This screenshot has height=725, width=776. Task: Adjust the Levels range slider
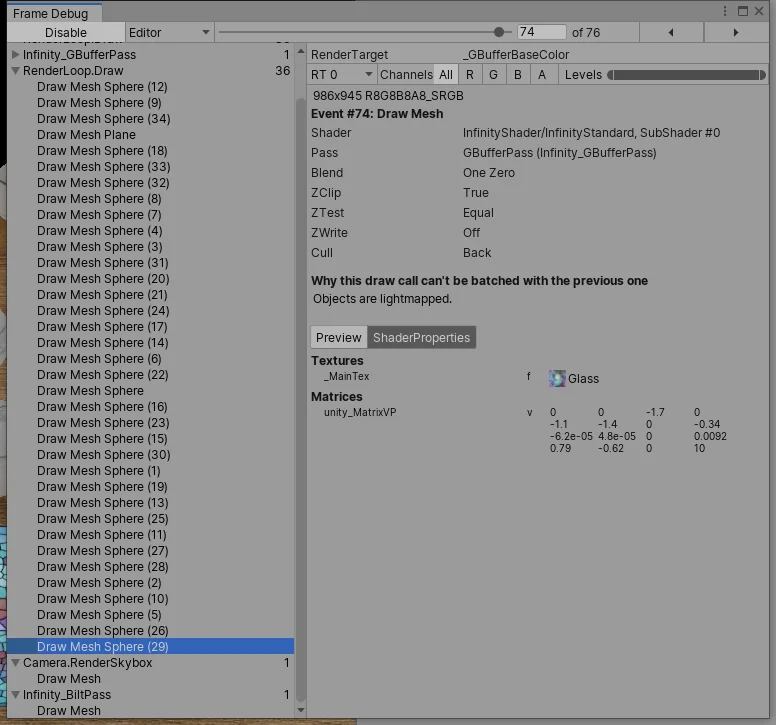[x=686, y=75]
